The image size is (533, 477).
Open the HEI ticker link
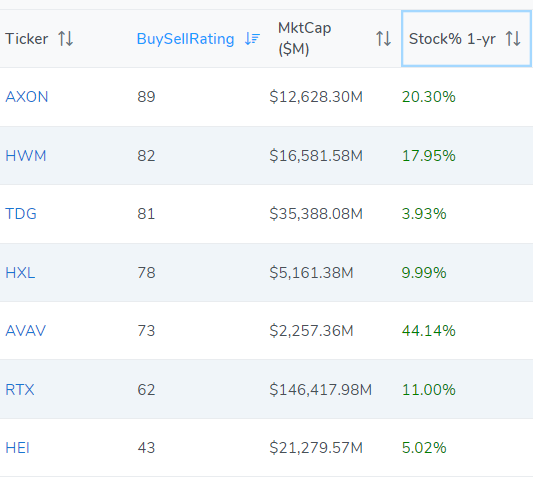18,448
